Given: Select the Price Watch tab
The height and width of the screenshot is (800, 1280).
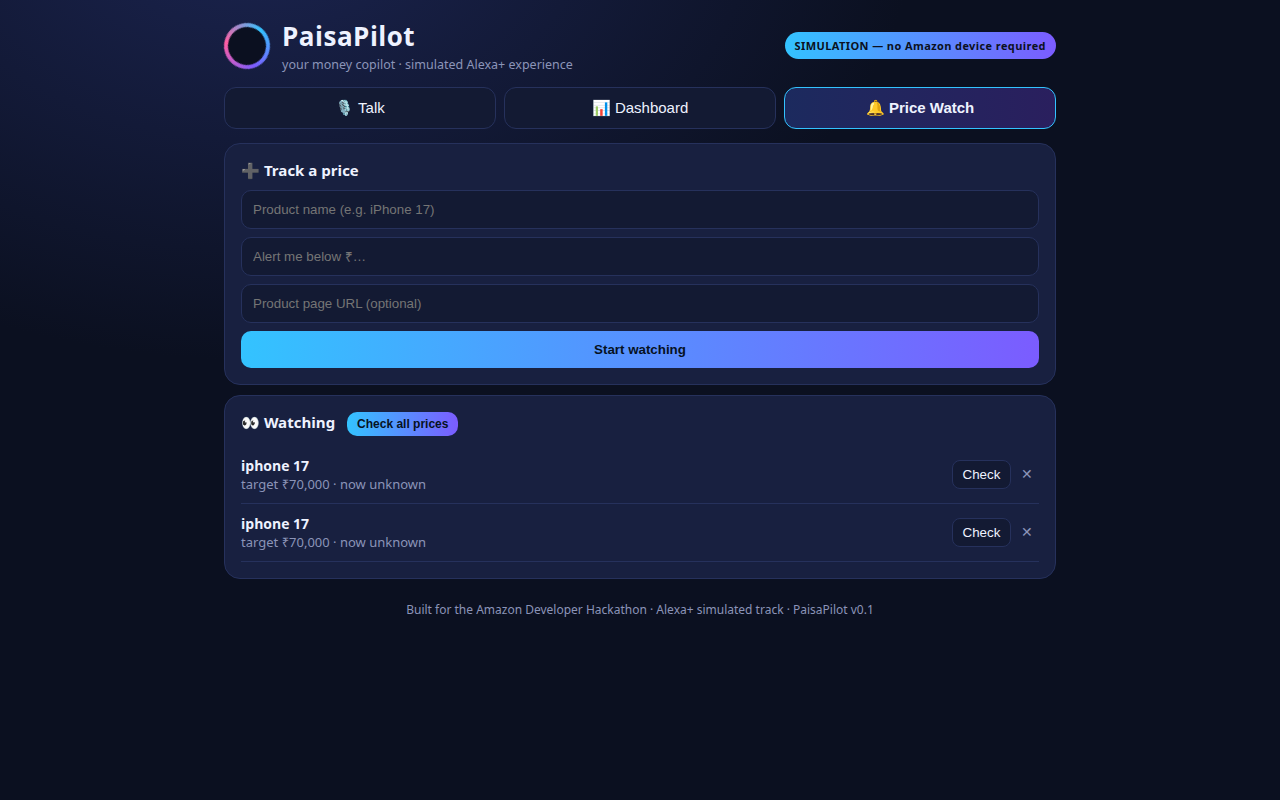Looking at the screenshot, I should pyautogui.click(x=920, y=108).
